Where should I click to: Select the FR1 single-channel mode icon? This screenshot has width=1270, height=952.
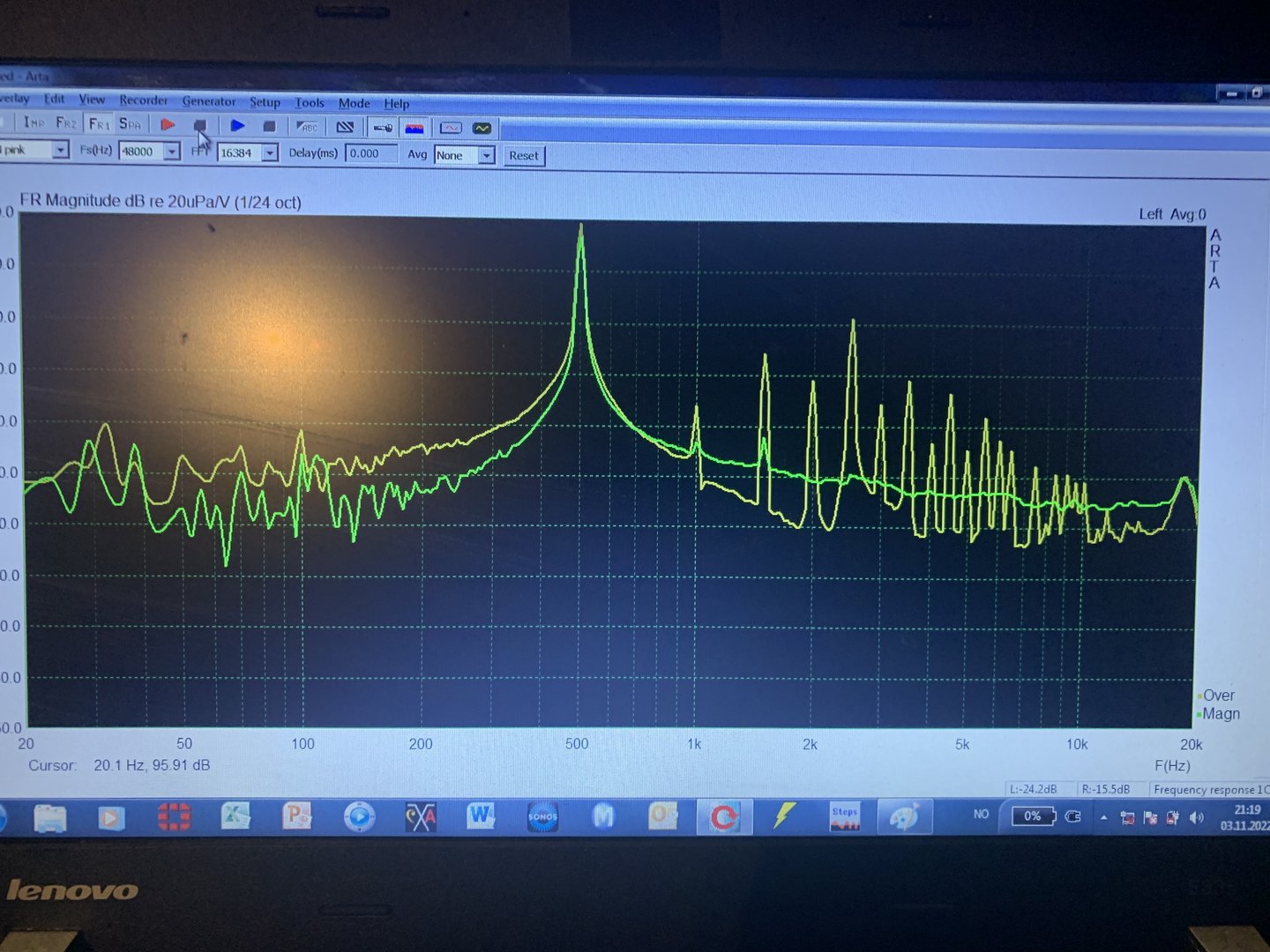click(x=99, y=123)
